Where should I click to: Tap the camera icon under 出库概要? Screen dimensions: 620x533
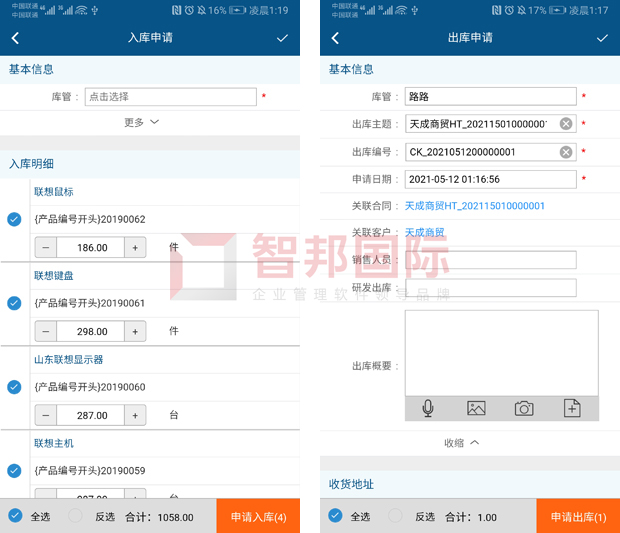(524, 408)
